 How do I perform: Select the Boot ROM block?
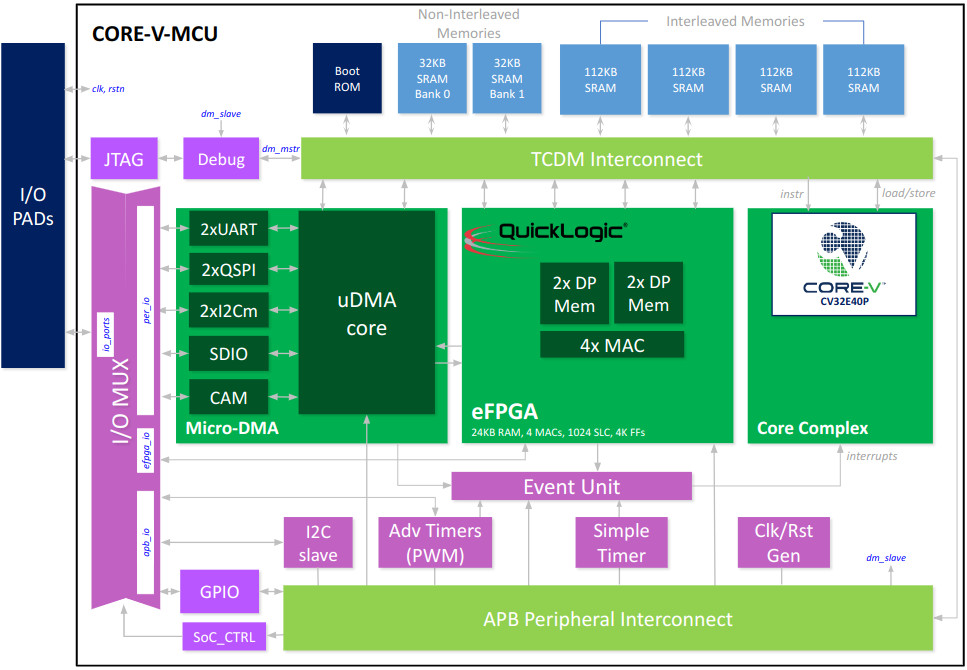(x=347, y=79)
